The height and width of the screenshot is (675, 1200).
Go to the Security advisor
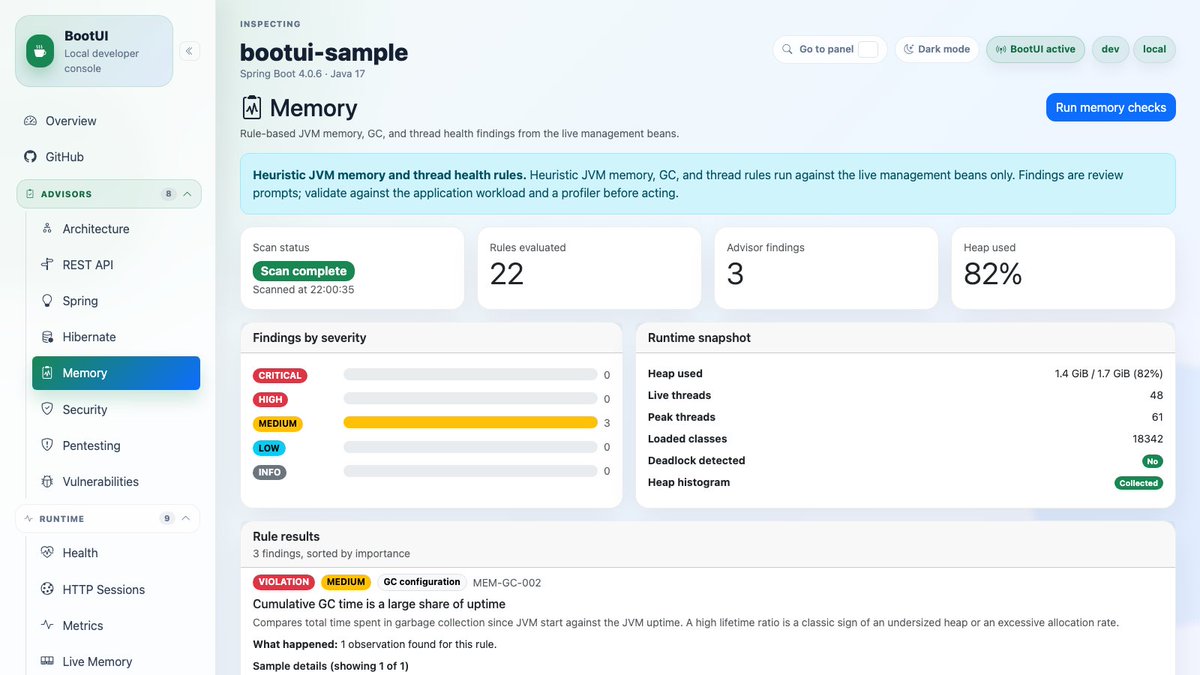pos(116,409)
